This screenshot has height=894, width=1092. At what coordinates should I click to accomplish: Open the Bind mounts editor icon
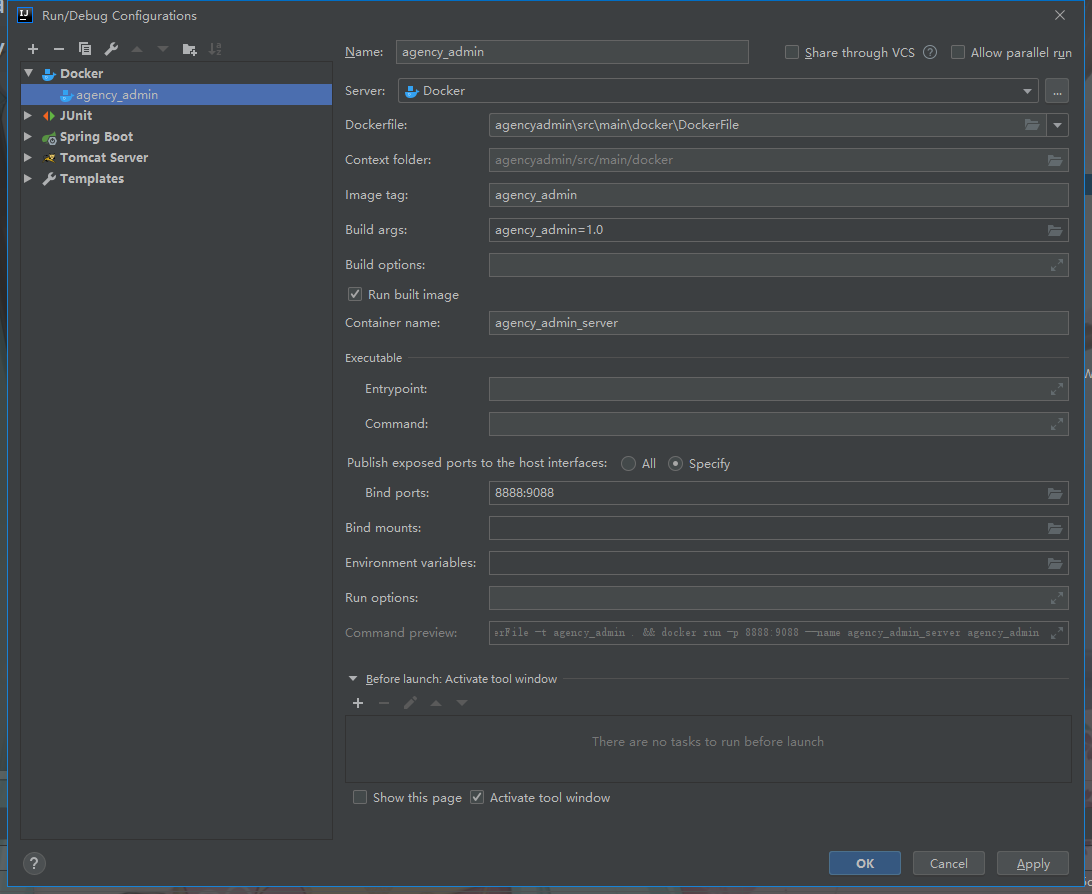(1055, 528)
